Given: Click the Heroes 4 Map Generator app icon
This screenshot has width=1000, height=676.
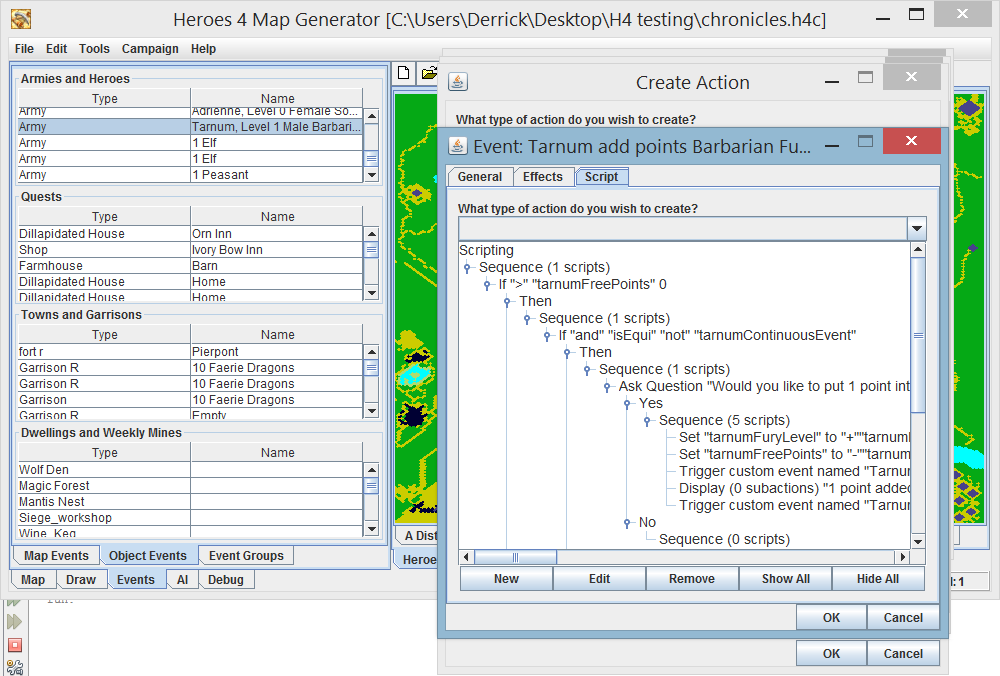Looking at the screenshot, I should 21,19.
